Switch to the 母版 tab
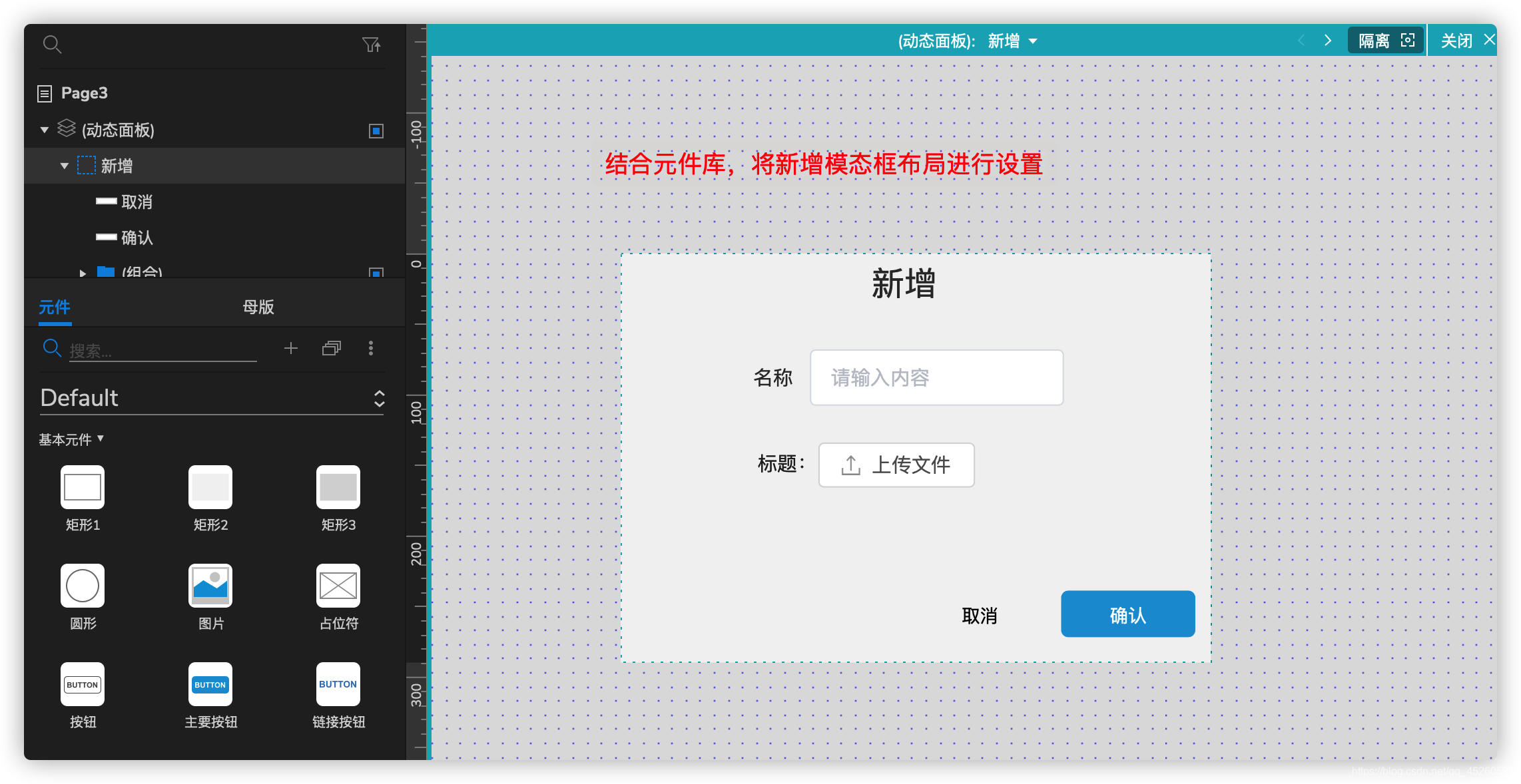Viewport: 1521px width, 784px height. pos(258,307)
